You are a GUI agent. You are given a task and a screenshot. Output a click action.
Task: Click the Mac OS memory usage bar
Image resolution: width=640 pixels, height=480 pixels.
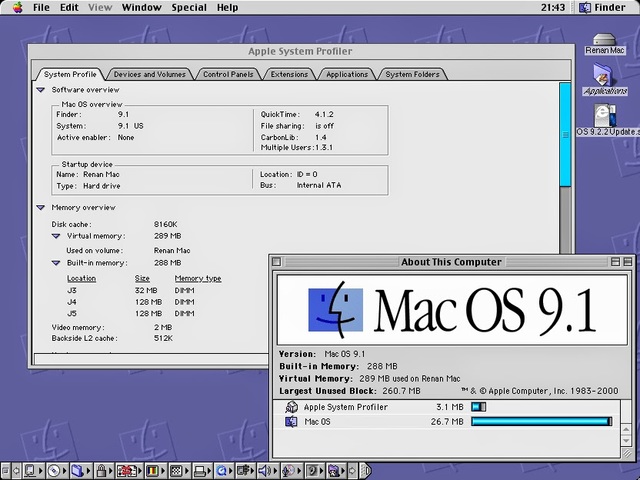[x=542, y=422]
